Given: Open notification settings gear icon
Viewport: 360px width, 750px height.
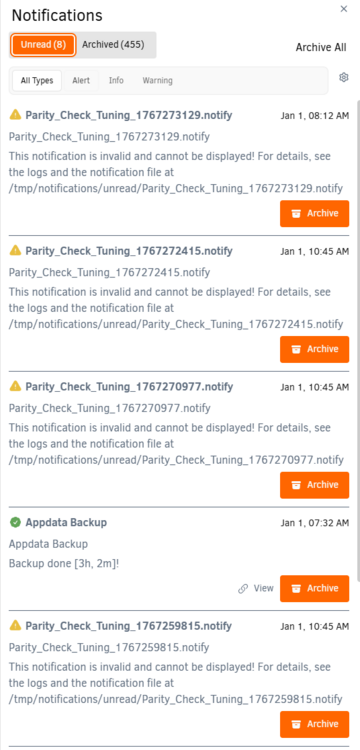Looking at the screenshot, I should 343,77.
